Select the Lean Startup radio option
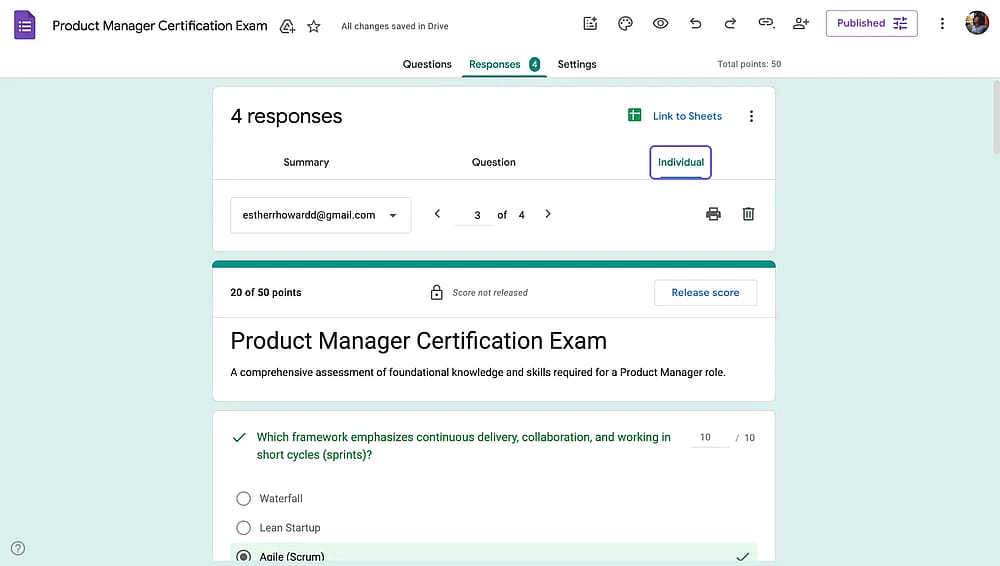 243,528
